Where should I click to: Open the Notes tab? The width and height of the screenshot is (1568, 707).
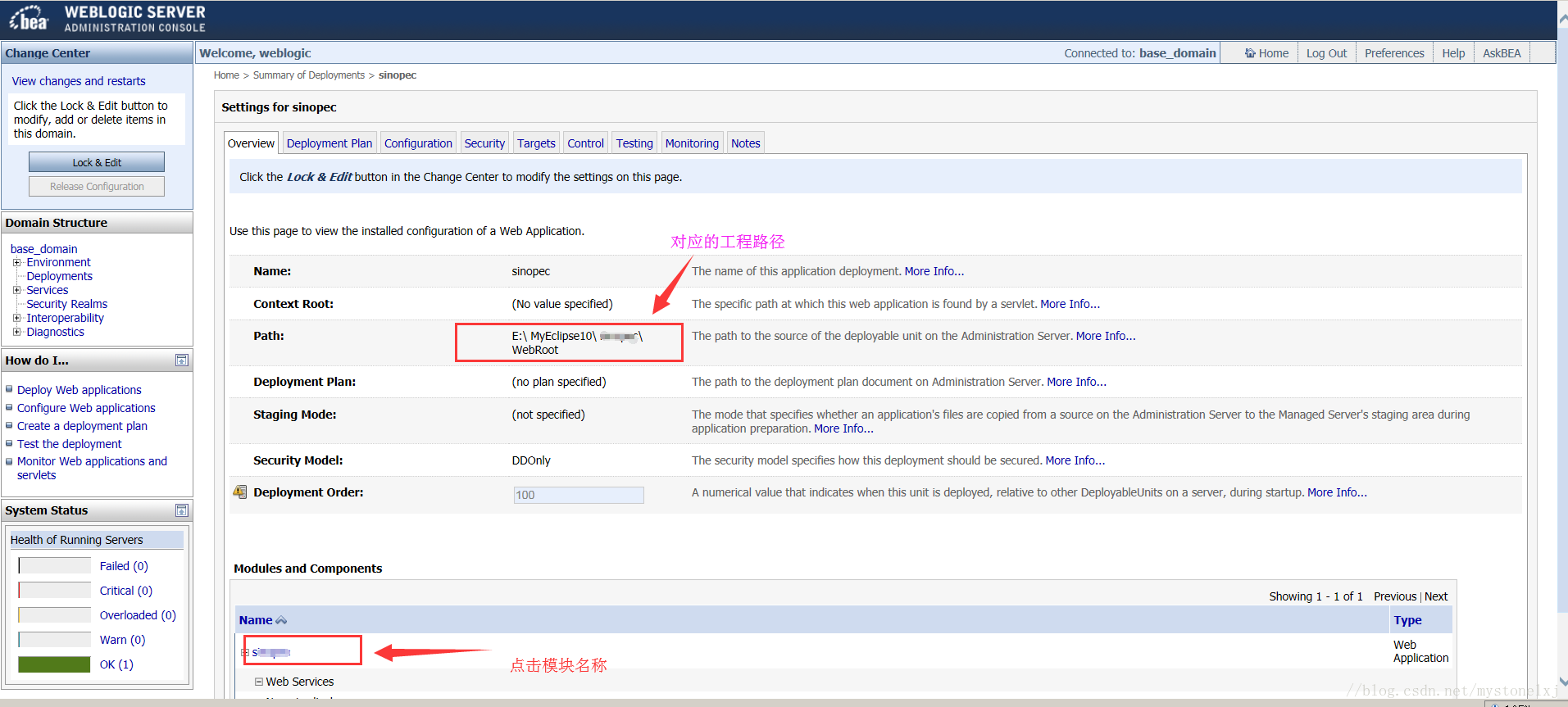746,143
